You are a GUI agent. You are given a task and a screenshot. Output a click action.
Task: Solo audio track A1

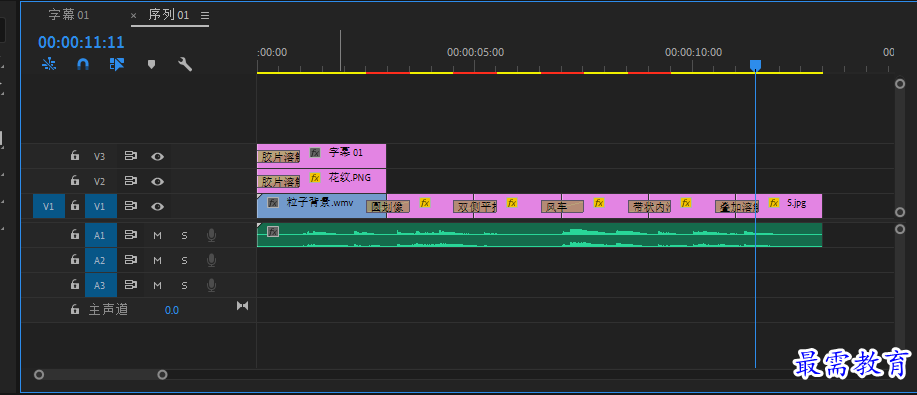184,235
